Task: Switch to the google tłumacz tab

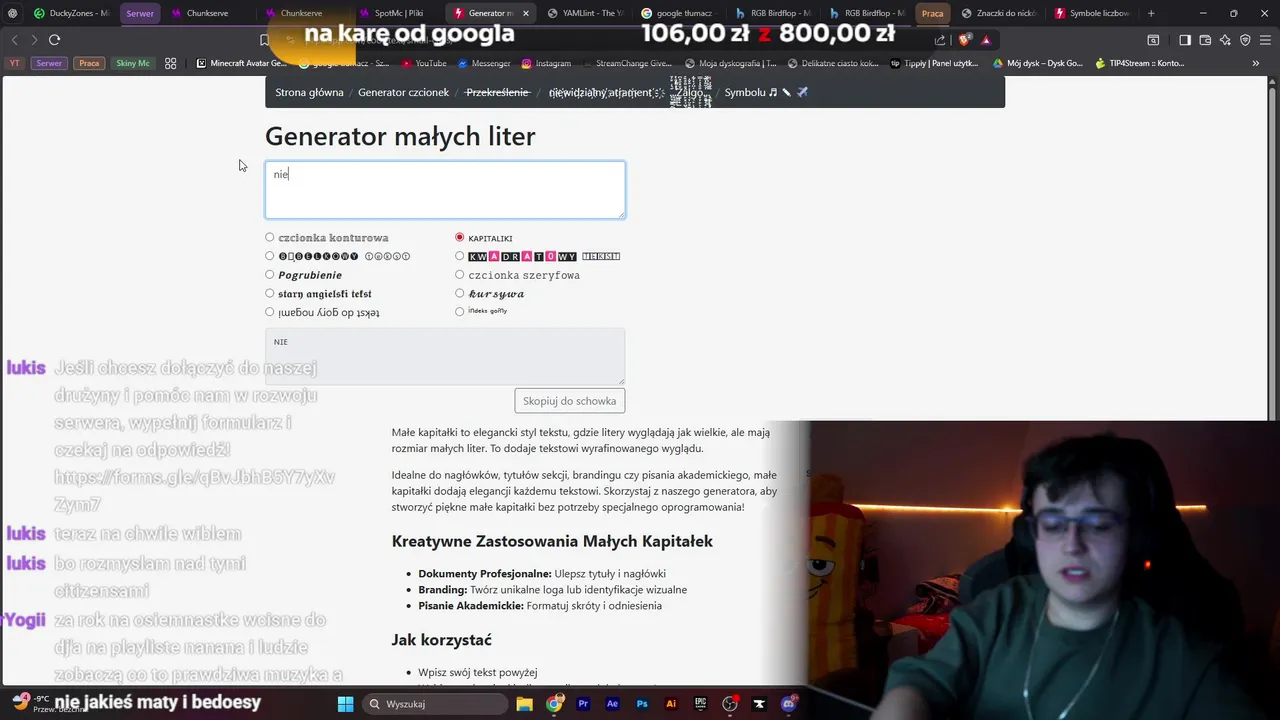Action: click(678, 13)
